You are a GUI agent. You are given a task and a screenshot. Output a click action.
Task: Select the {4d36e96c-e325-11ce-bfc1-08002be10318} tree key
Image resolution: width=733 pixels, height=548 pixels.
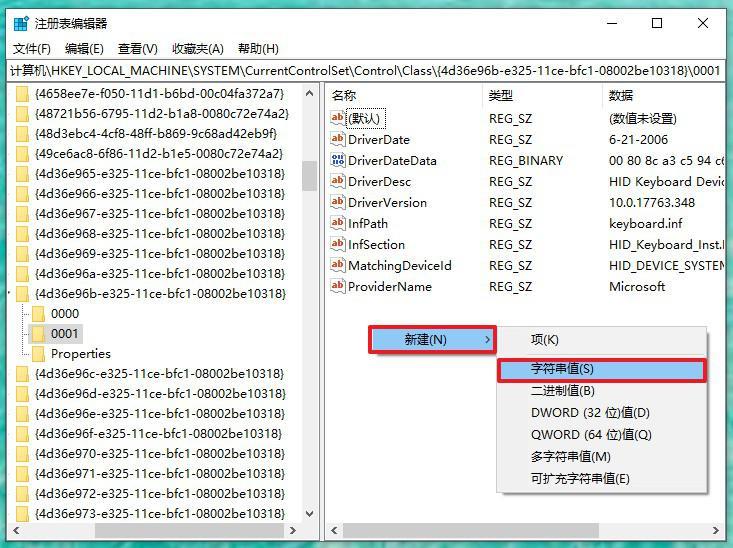[159, 374]
